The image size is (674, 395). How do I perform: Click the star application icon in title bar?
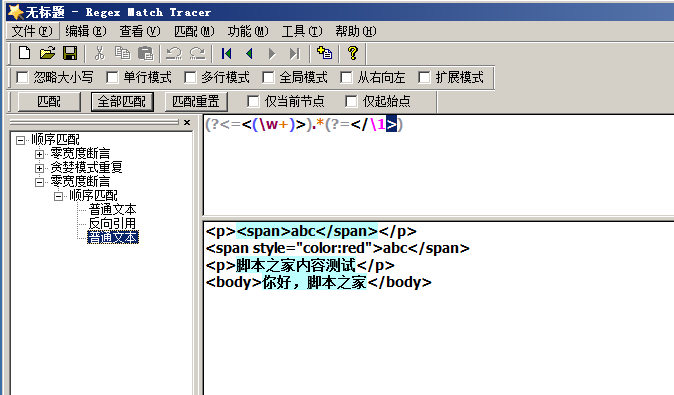(15, 12)
